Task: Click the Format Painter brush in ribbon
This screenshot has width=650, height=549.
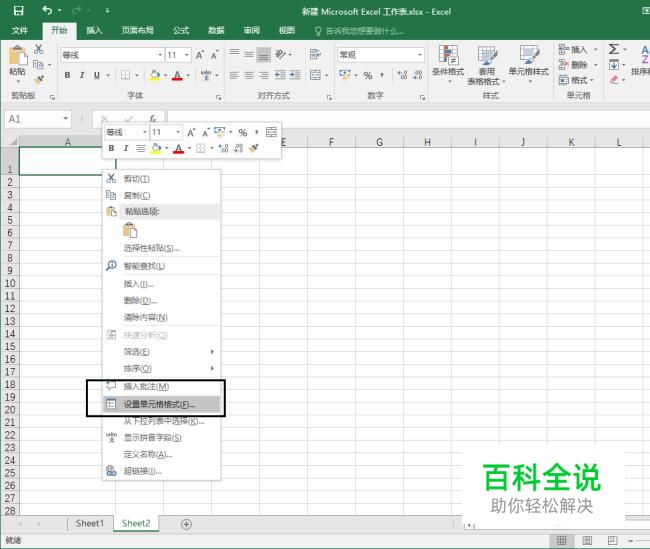Action: (x=39, y=79)
